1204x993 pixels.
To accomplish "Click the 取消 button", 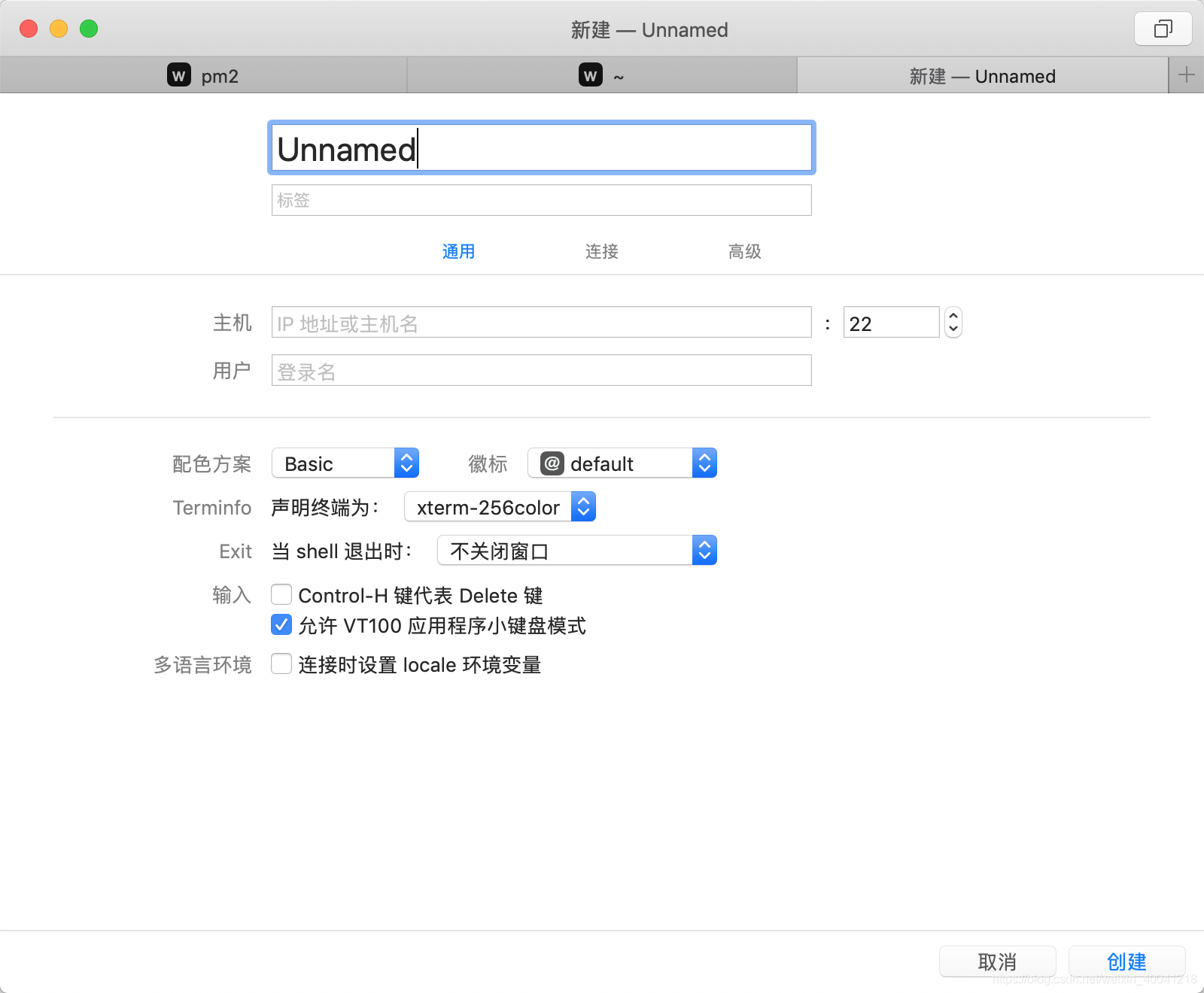I will (x=998, y=961).
